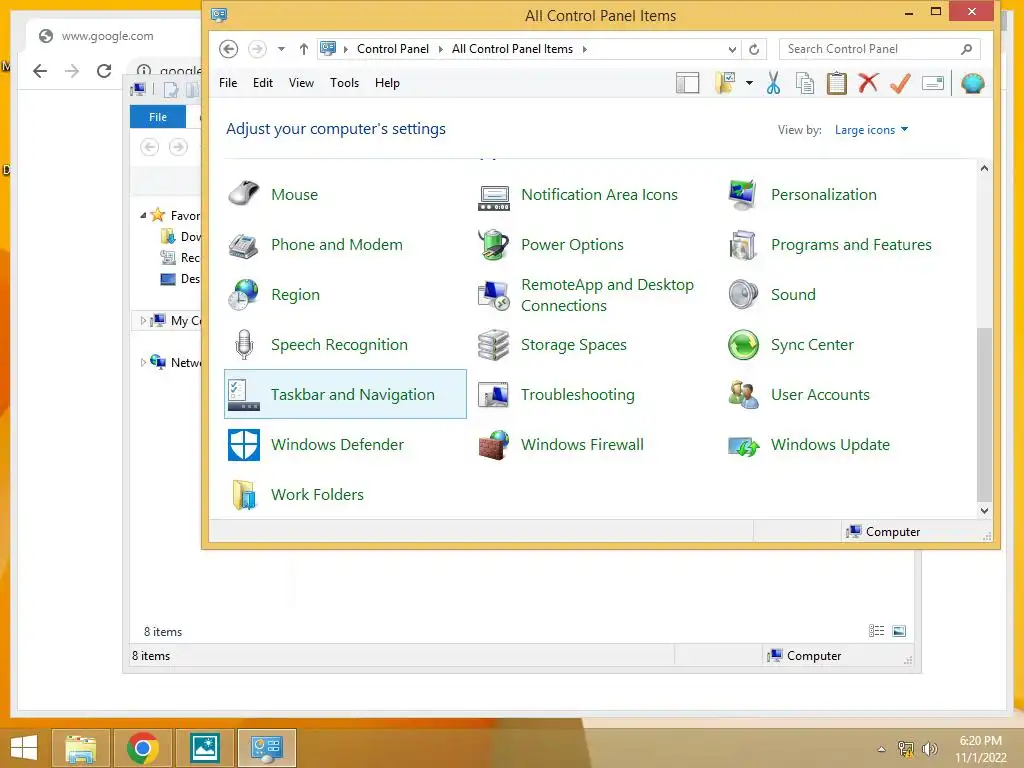Click the Copy toolbar icon

click(x=805, y=83)
